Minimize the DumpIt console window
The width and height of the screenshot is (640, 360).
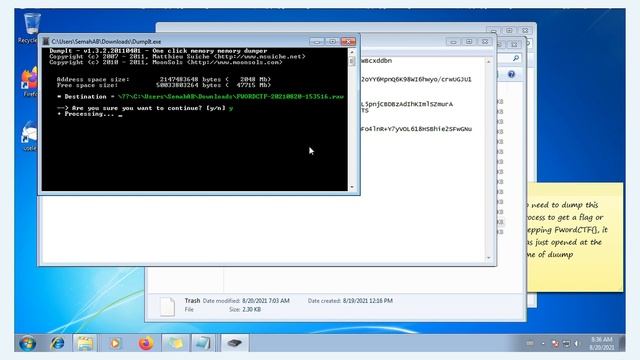(317, 41)
